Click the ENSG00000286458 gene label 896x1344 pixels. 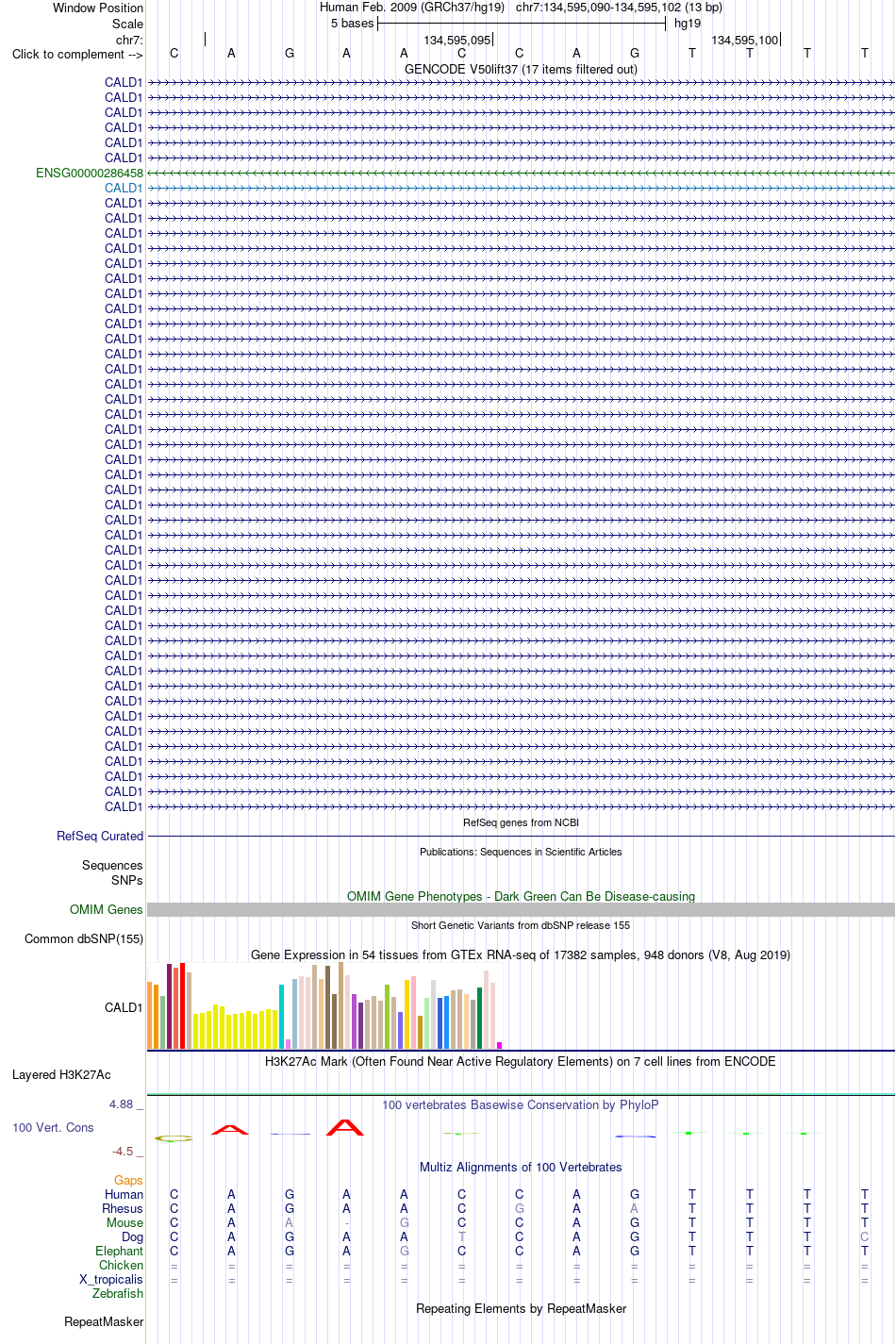(x=90, y=173)
